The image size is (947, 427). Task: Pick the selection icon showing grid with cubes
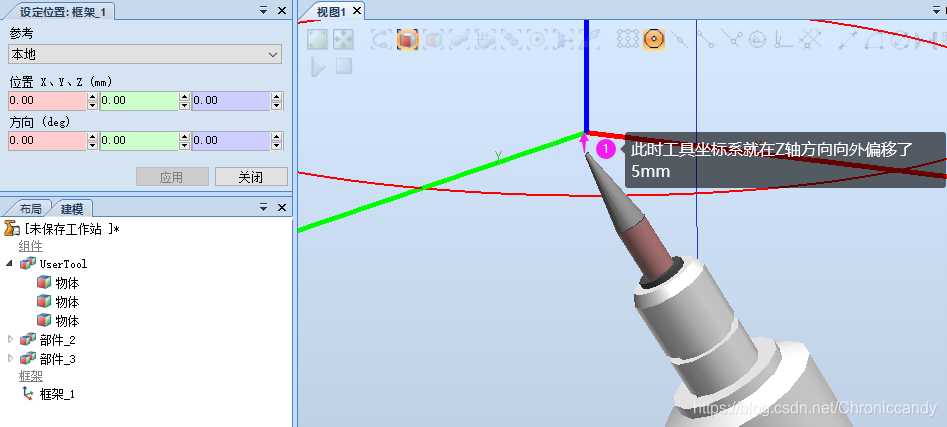[x=485, y=39]
